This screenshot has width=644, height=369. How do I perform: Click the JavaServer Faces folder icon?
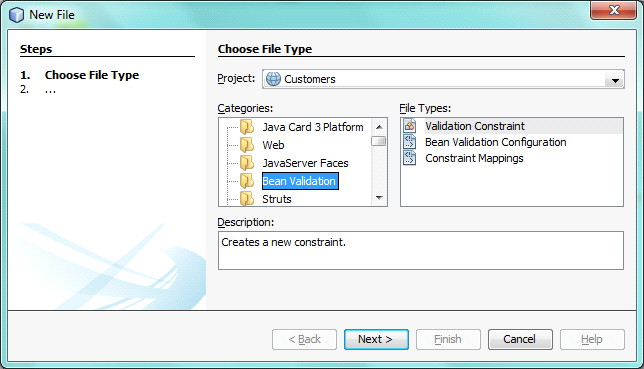(247, 163)
